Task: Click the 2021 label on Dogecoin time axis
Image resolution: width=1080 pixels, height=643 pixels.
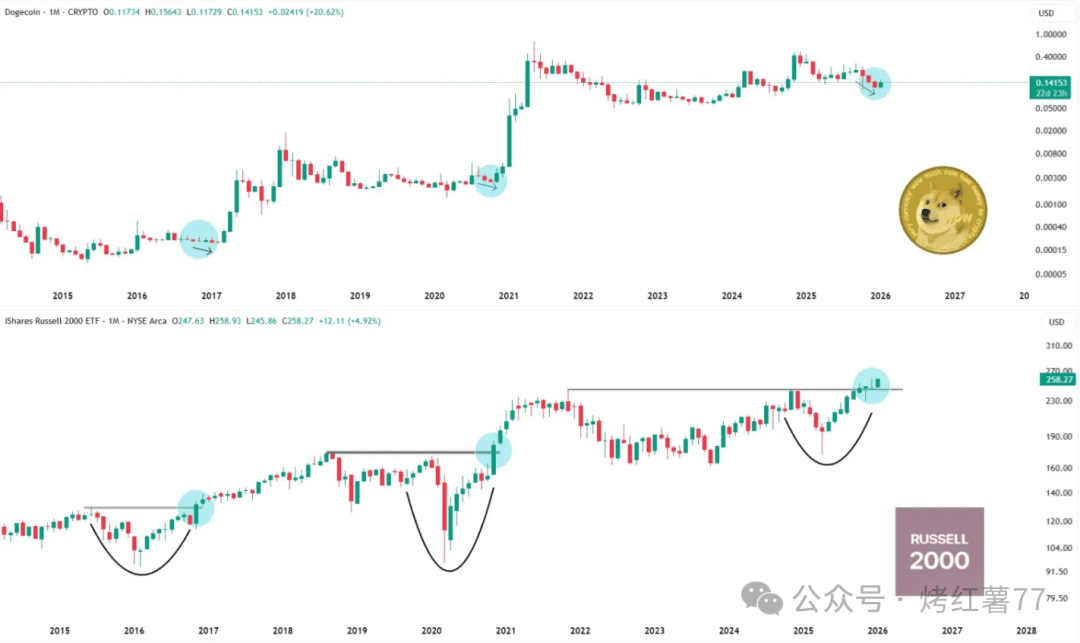Action: (508, 296)
